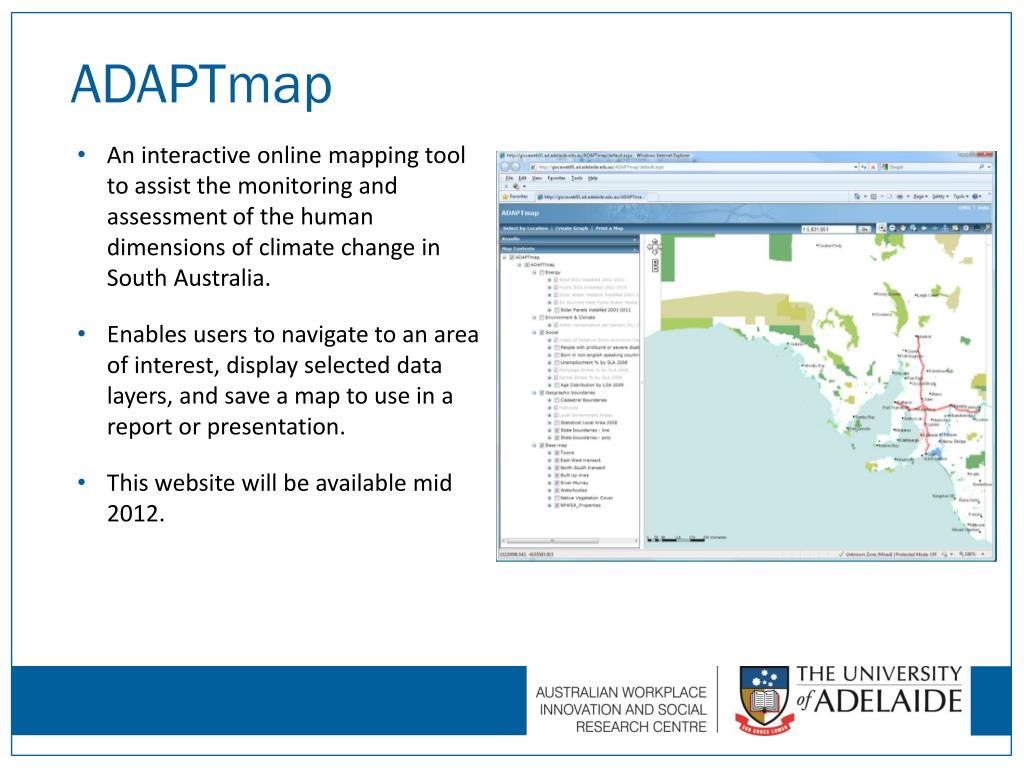Select the open browser tab for ADAPTmap

(591, 197)
